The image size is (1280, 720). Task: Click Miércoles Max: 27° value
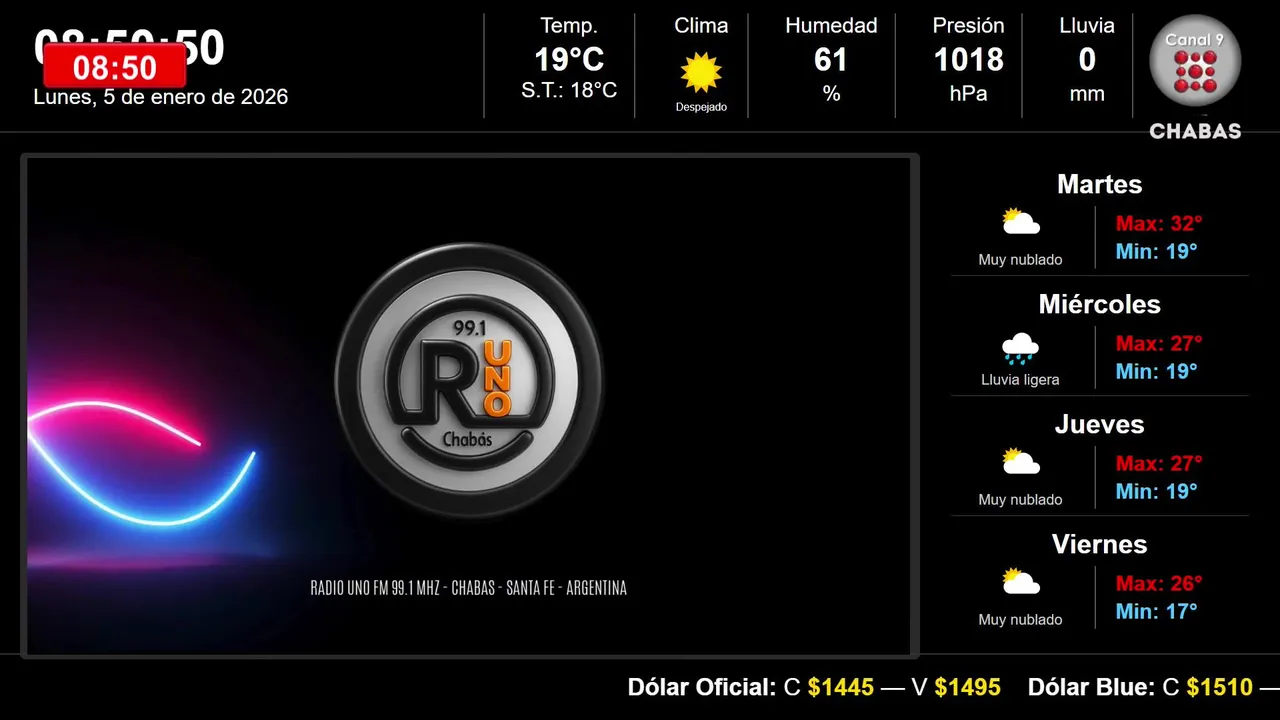click(1159, 343)
